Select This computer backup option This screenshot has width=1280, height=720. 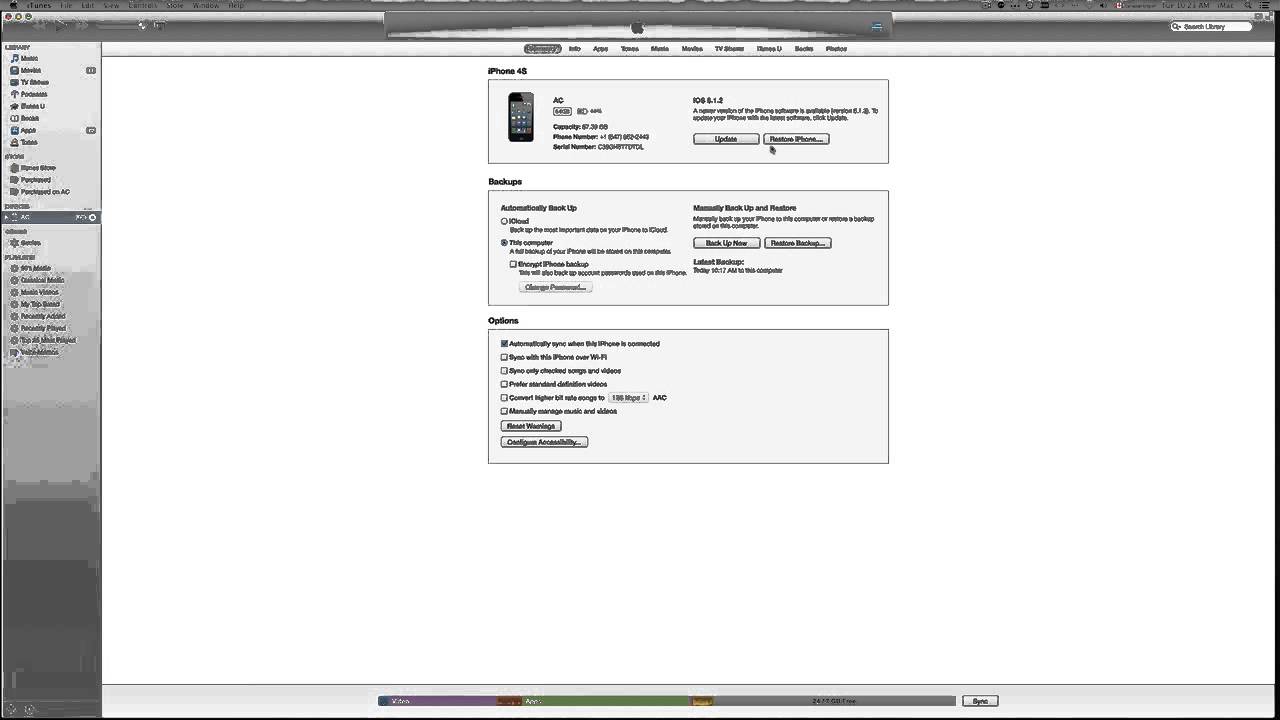(x=504, y=243)
